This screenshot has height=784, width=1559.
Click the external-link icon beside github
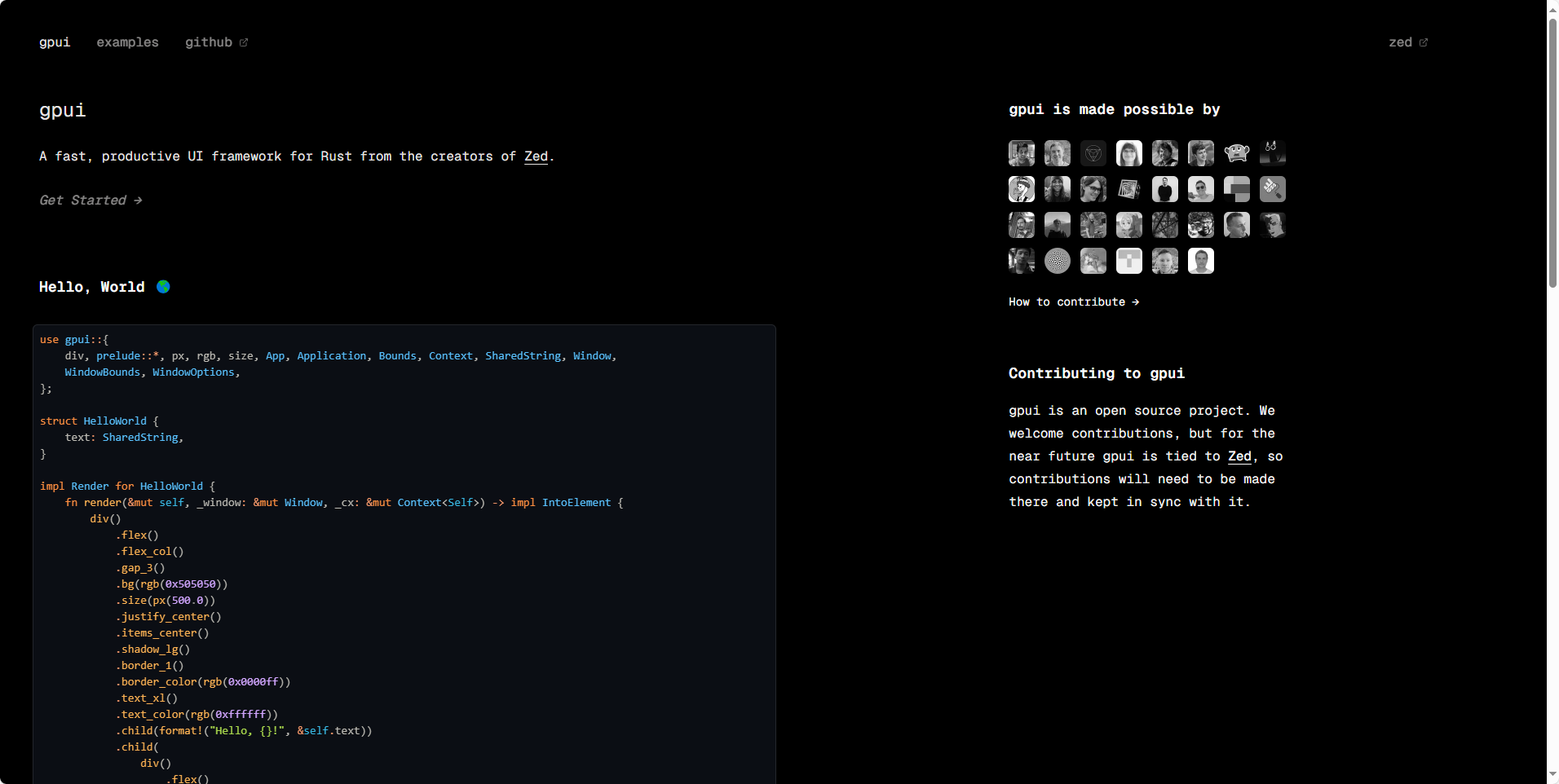[243, 42]
